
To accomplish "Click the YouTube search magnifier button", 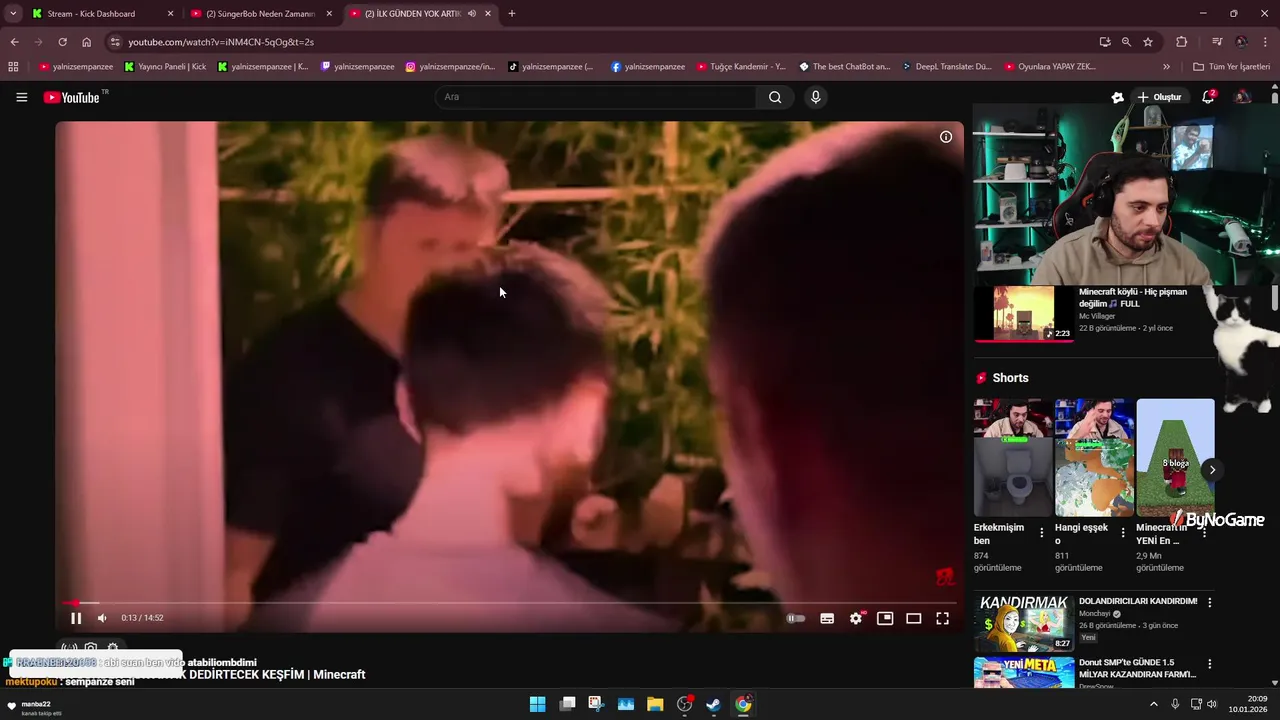I will pos(775,97).
